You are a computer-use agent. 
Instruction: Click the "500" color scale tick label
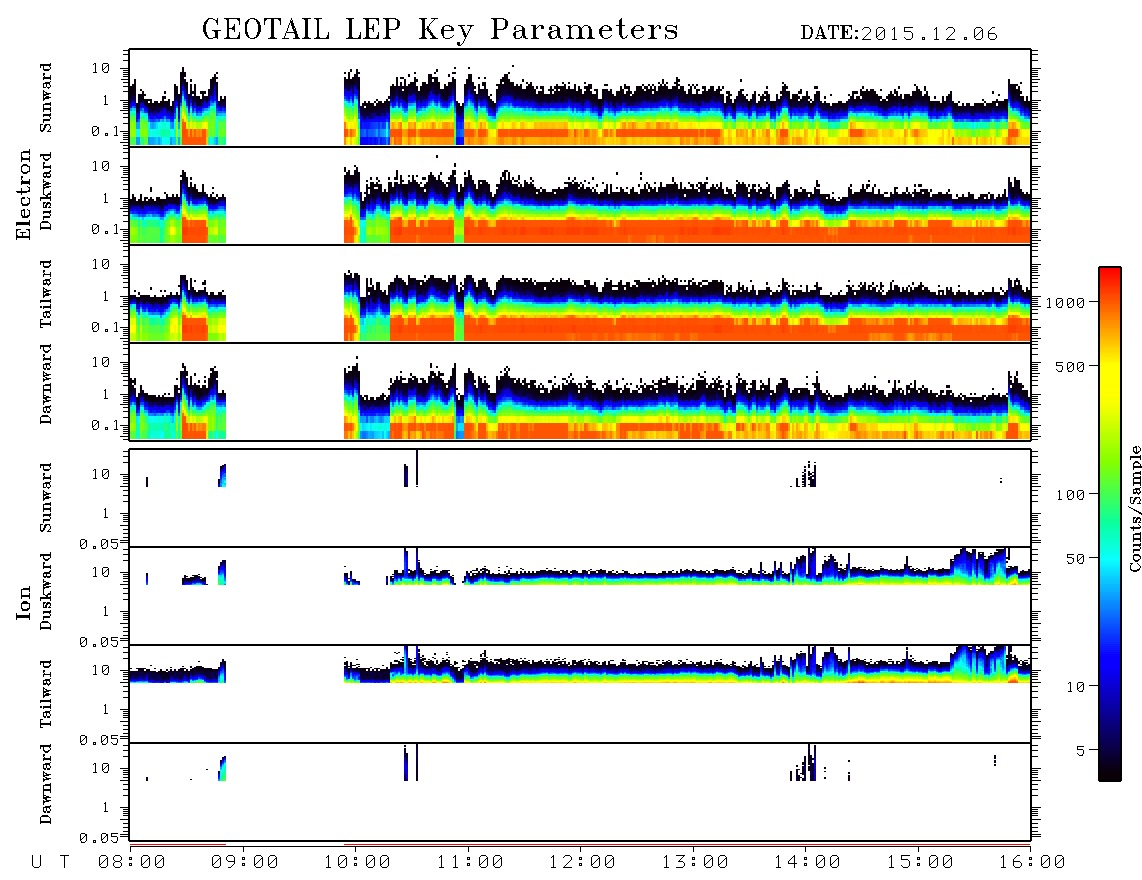[x=1070, y=366]
